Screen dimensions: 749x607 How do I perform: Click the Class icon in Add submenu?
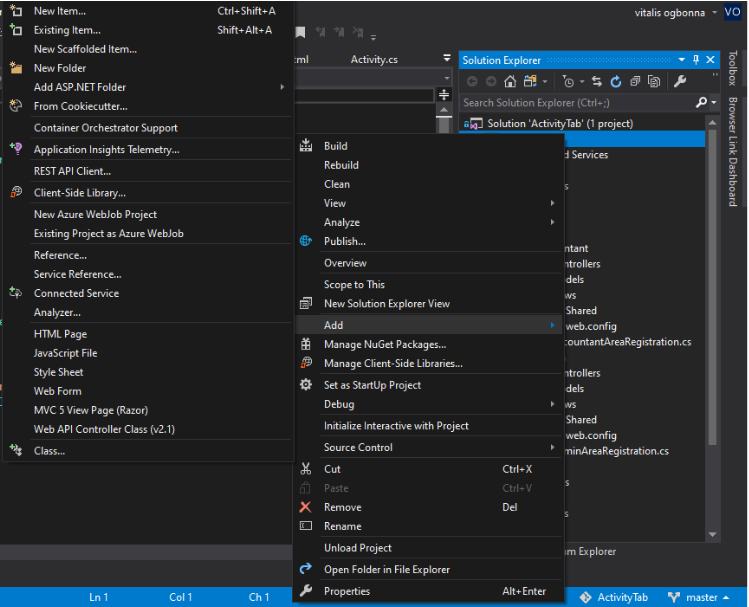16,450
